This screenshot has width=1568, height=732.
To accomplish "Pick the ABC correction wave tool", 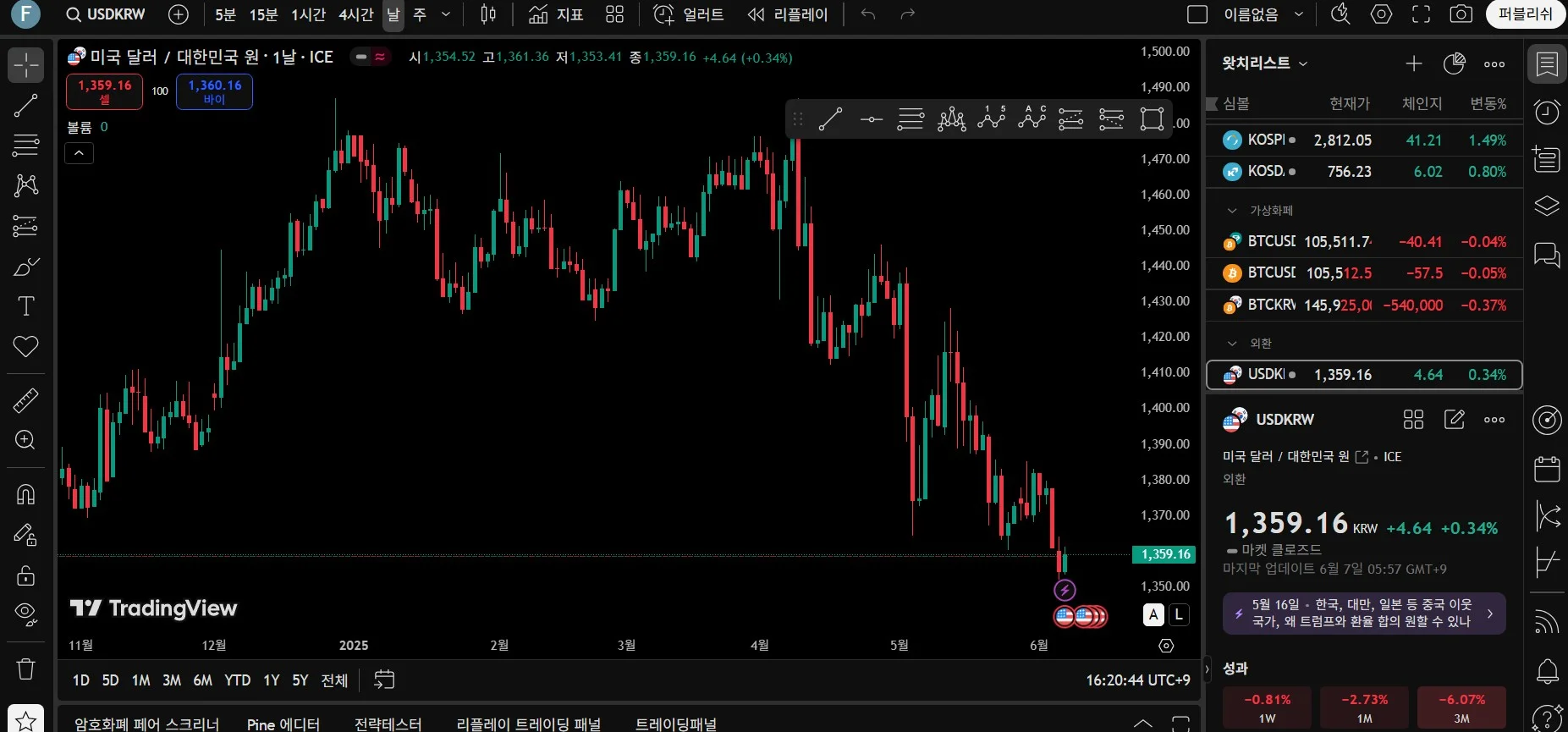I will 1032,119.
